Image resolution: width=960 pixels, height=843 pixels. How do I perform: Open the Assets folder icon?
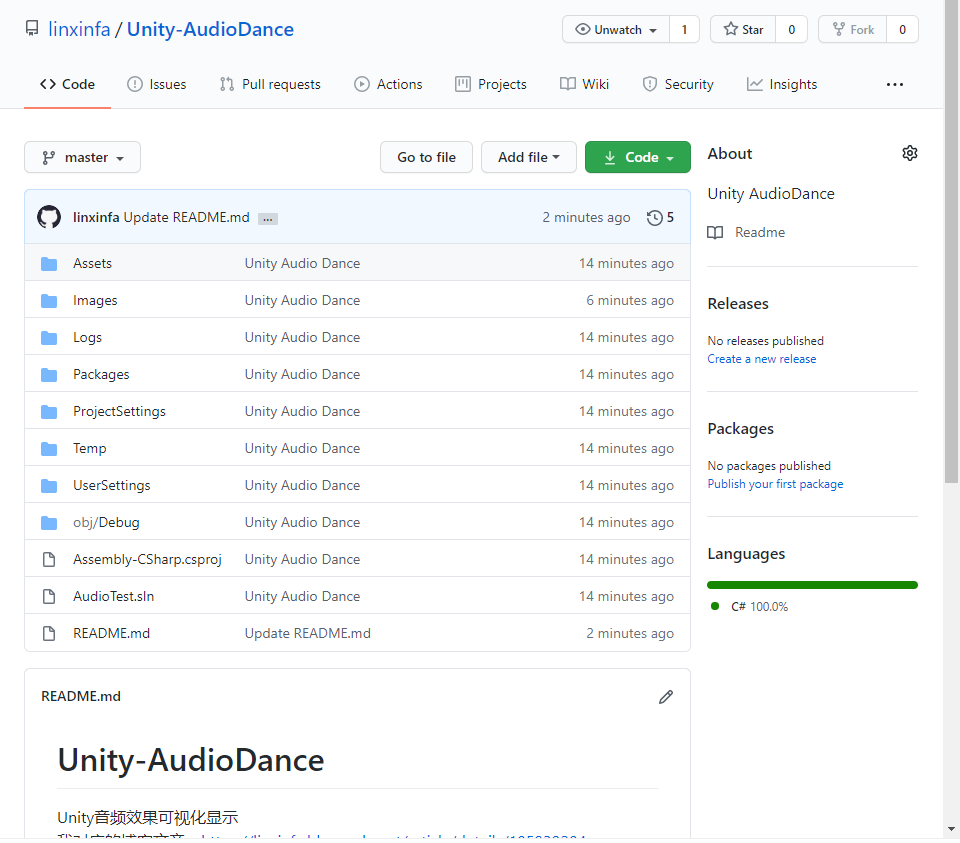coord(49,263)
